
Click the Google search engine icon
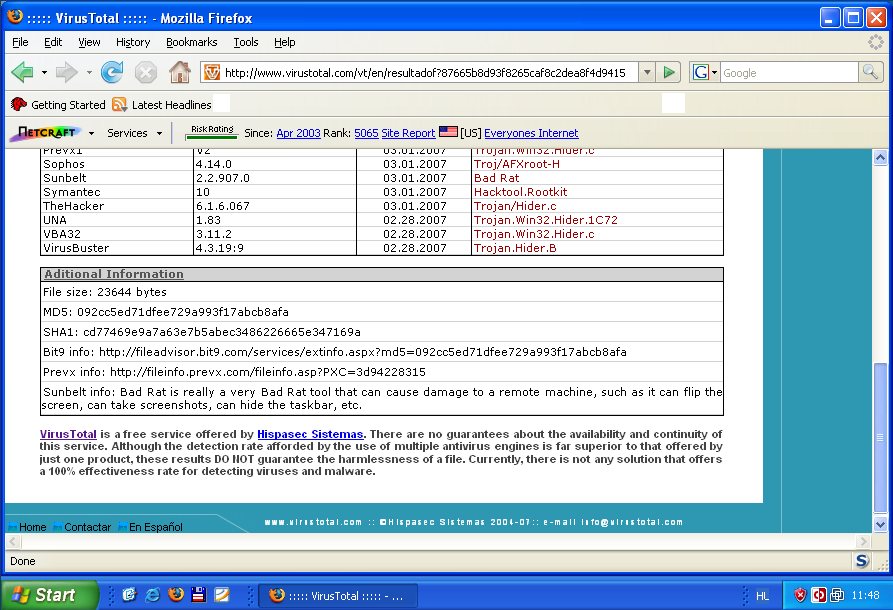tap(700, 72)
